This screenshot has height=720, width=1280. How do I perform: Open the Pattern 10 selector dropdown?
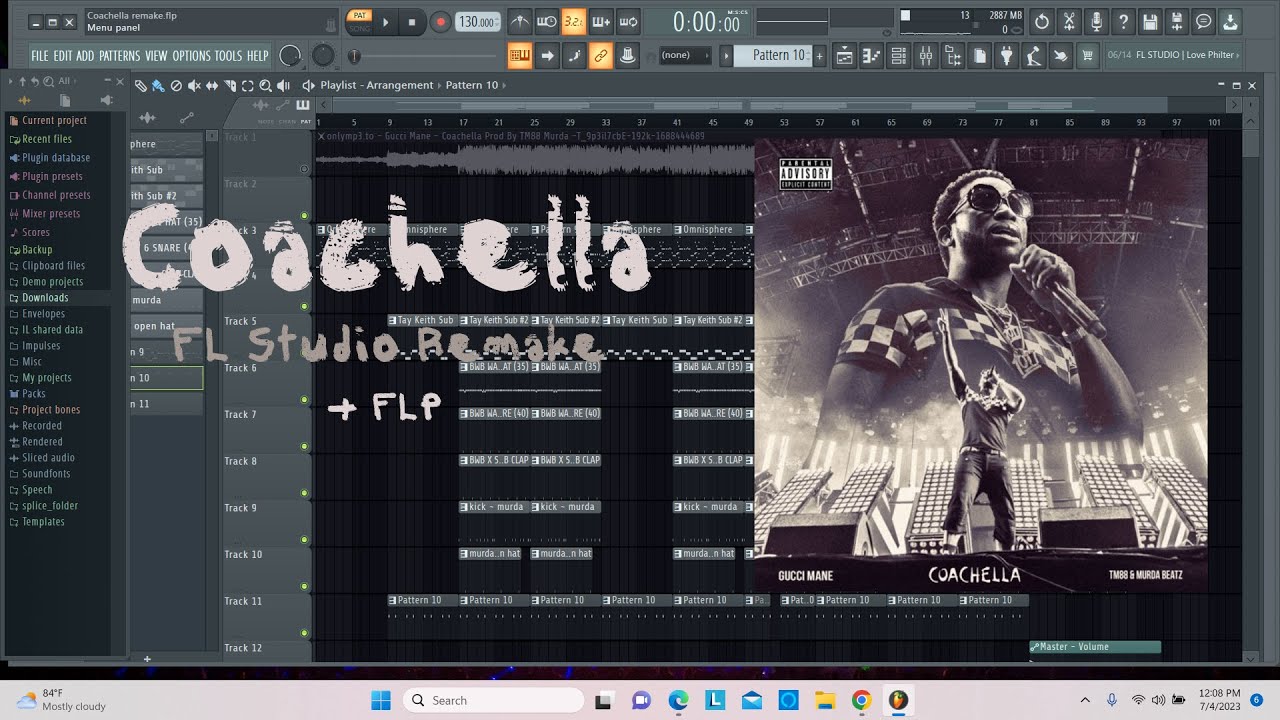click(773, 55)
